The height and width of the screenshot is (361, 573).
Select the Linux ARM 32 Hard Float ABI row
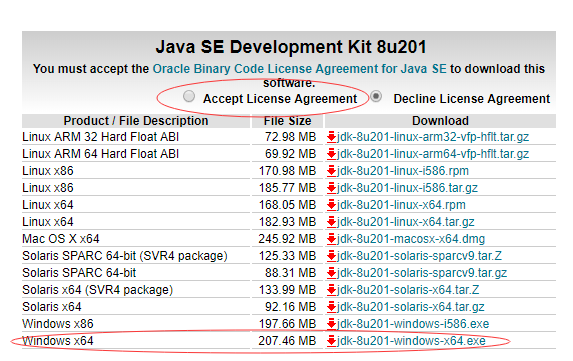[289, 137]
